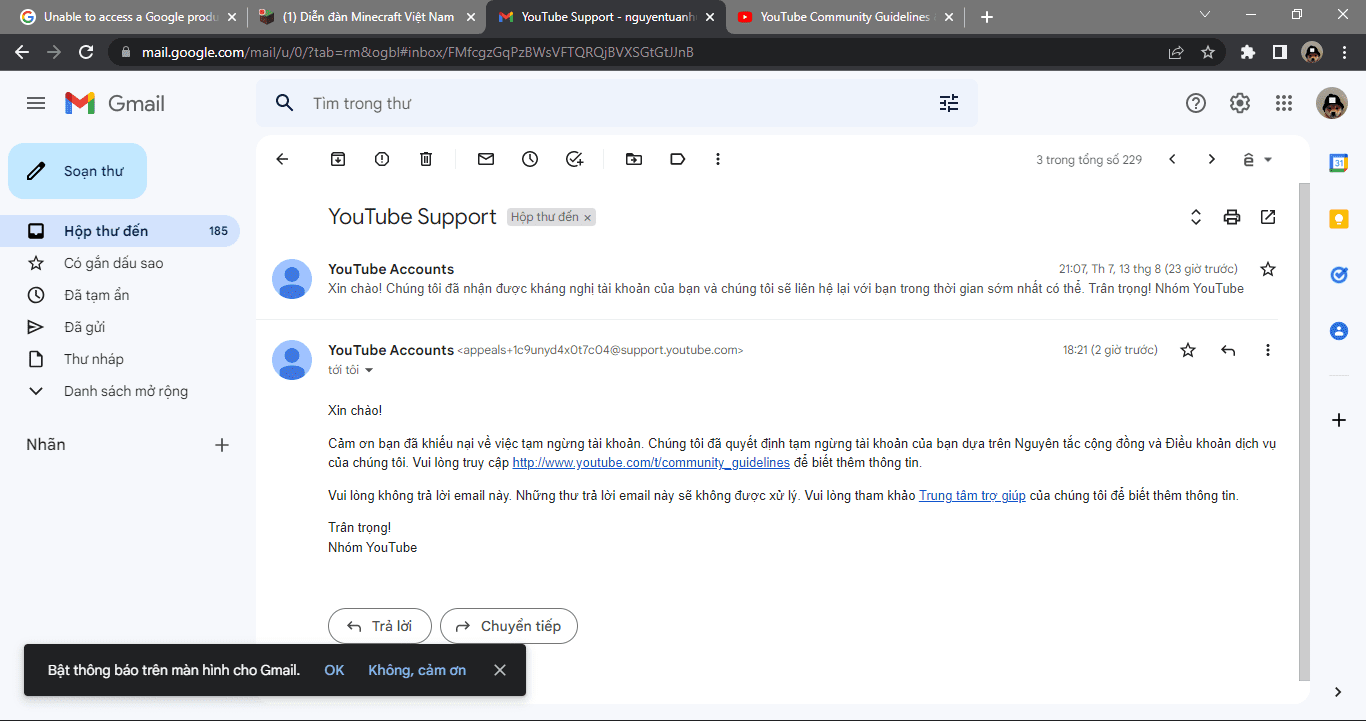Move conversation to a folder
The image size is (1366, 721).
[x=634, y=159]
